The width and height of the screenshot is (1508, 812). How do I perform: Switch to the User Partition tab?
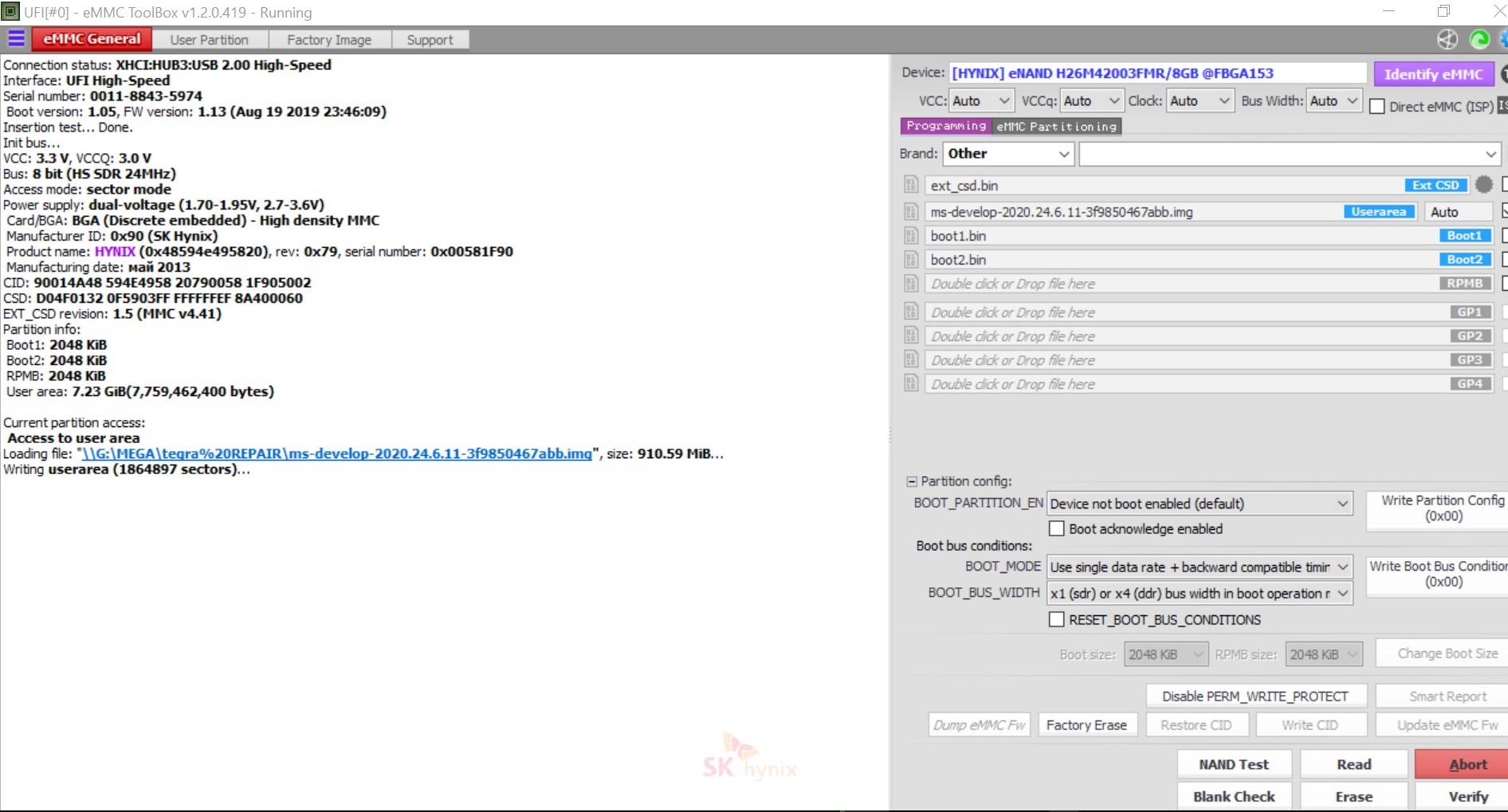click(x=209, y=40)
